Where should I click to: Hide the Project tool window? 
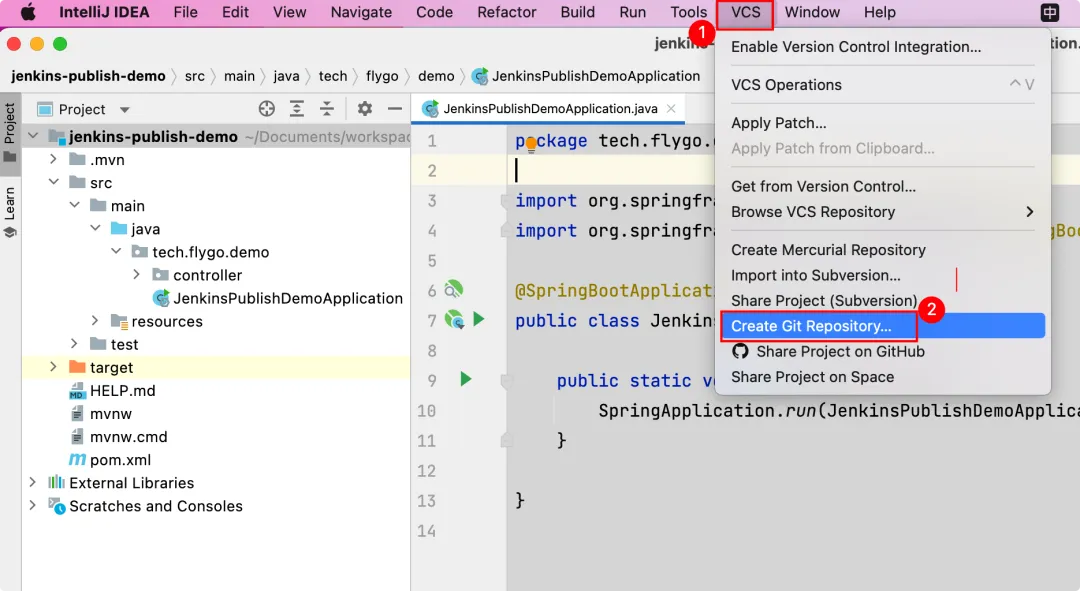395,109
